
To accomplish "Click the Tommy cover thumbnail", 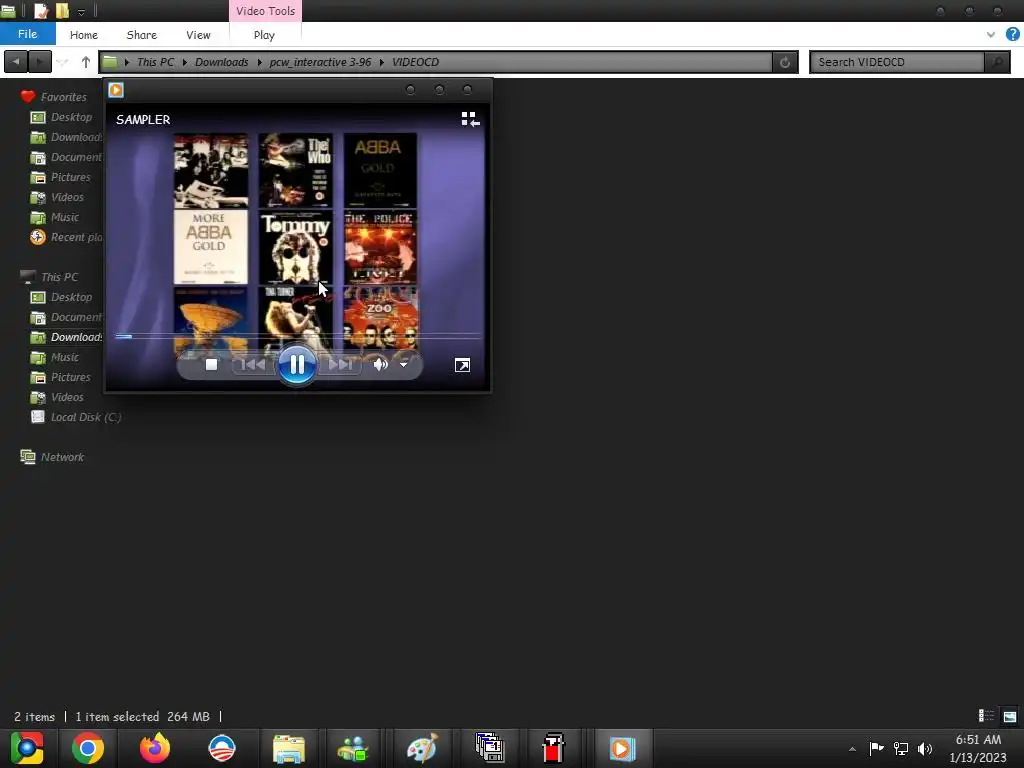I will point(295,247).
